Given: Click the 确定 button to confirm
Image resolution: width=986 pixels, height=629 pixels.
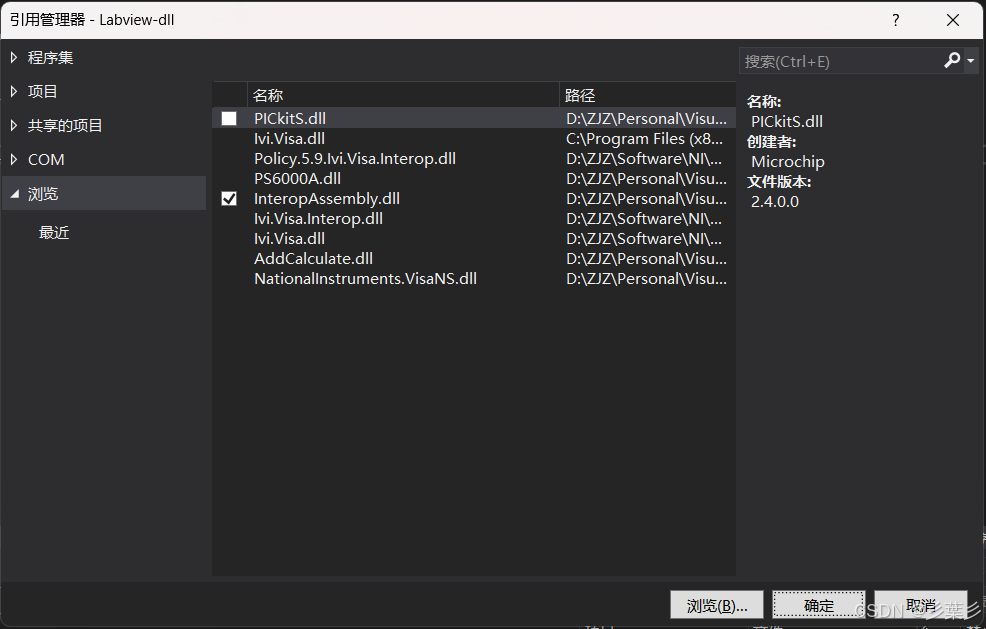Looking at the screenshot, I should click(x=818, y=604).
